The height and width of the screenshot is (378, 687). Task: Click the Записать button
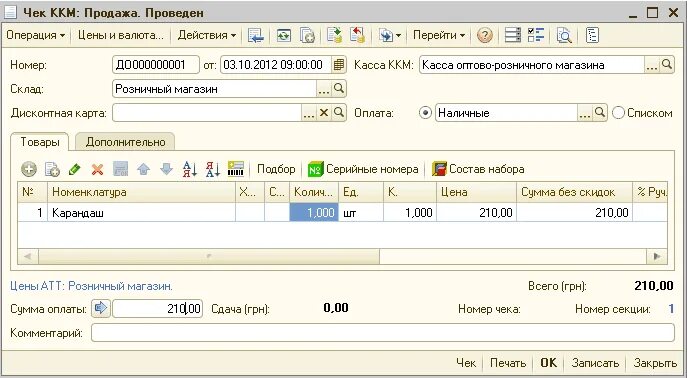click(x=595, y=363)
